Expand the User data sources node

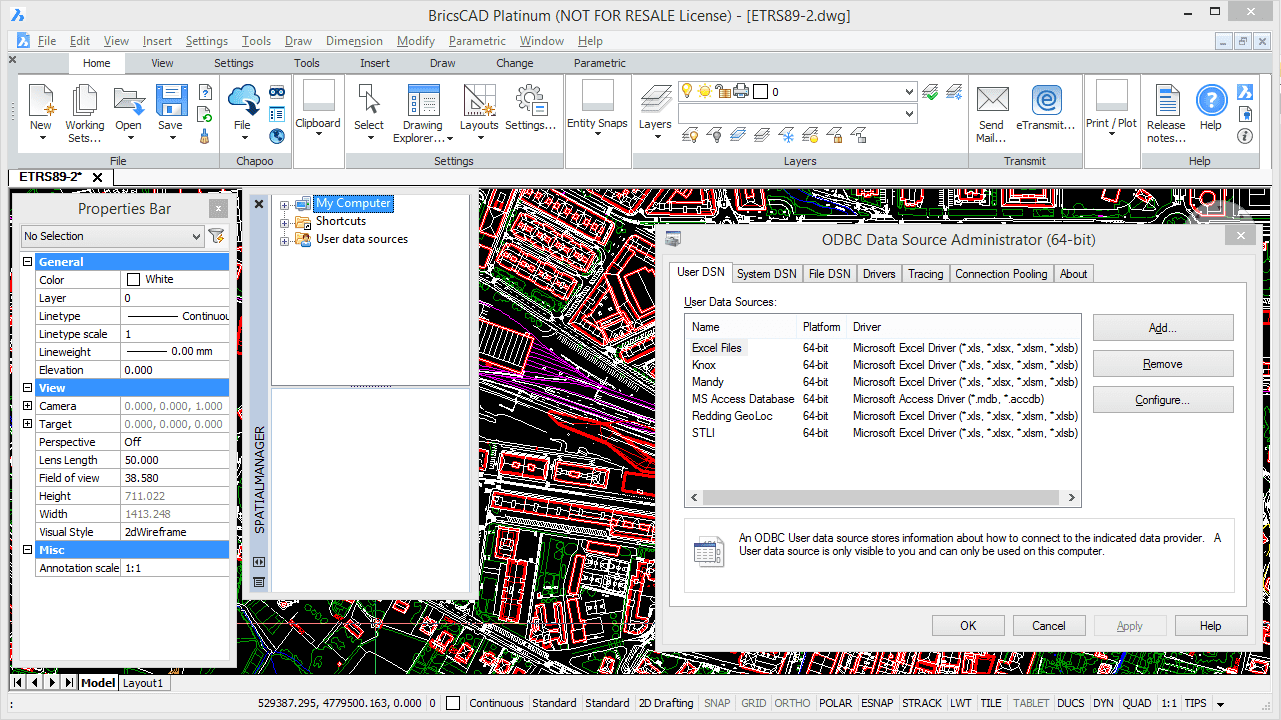285,240
